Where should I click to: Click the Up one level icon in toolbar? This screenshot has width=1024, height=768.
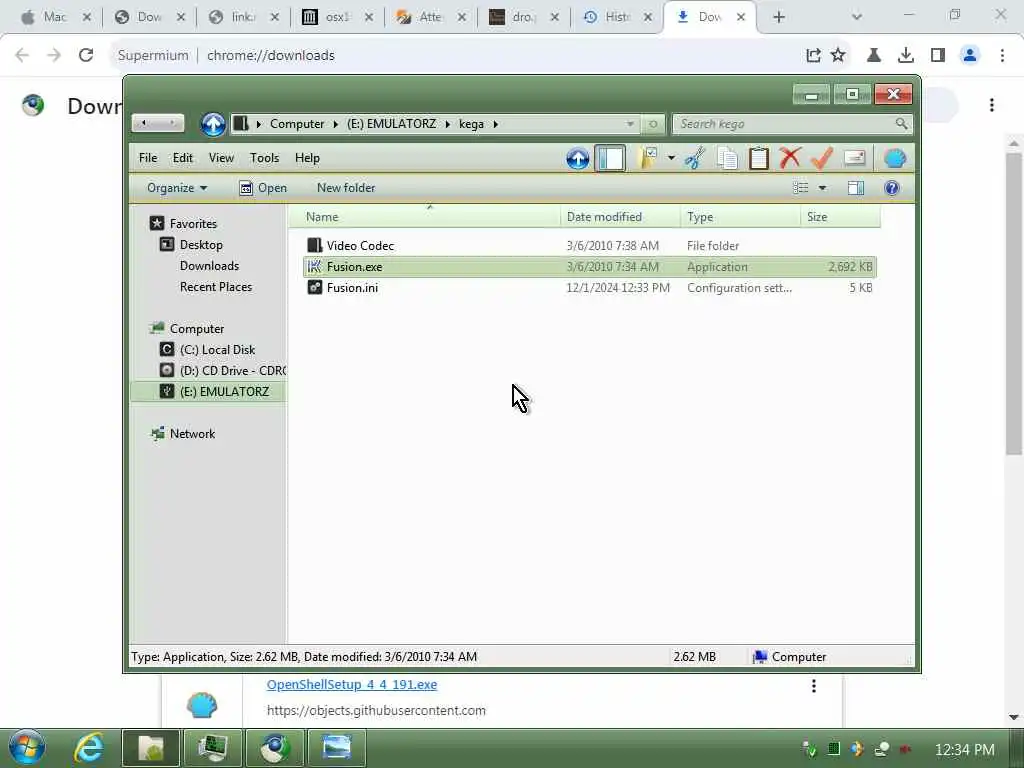(577, 158)
